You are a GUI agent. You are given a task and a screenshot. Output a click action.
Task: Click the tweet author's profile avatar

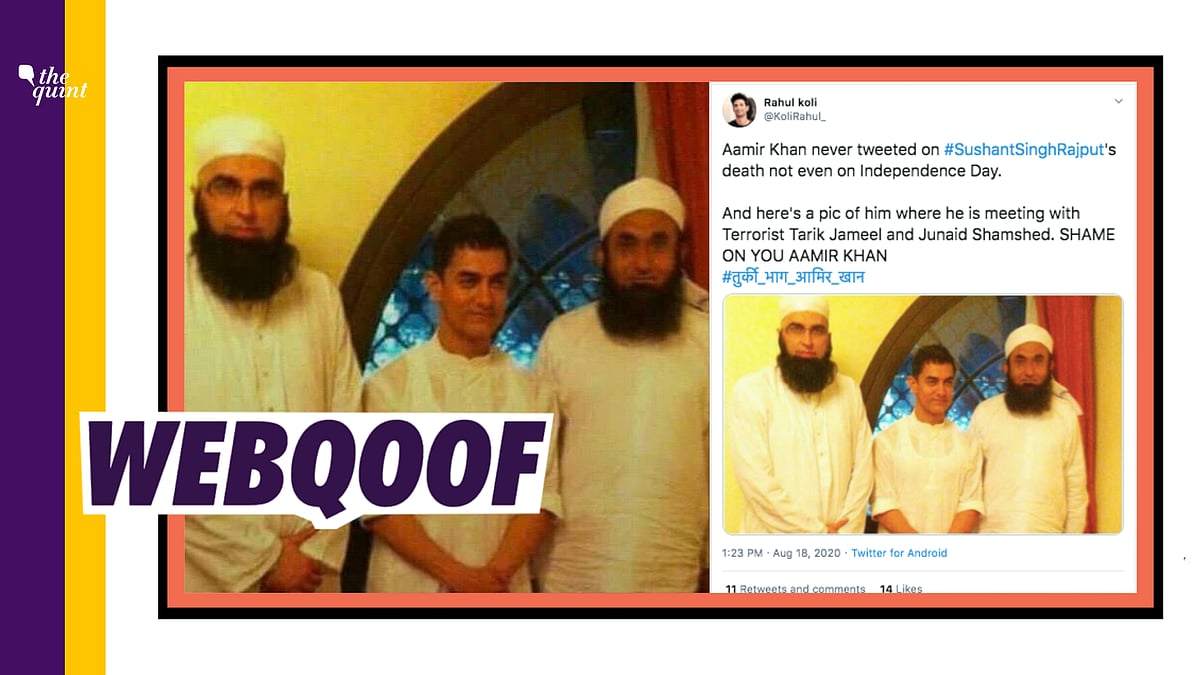coord(739,110)
